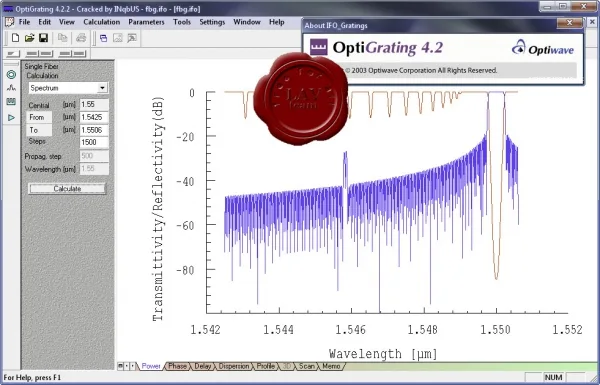
Task: Close the About IFO_Gratings dialog
Action: tap(569, 23)
